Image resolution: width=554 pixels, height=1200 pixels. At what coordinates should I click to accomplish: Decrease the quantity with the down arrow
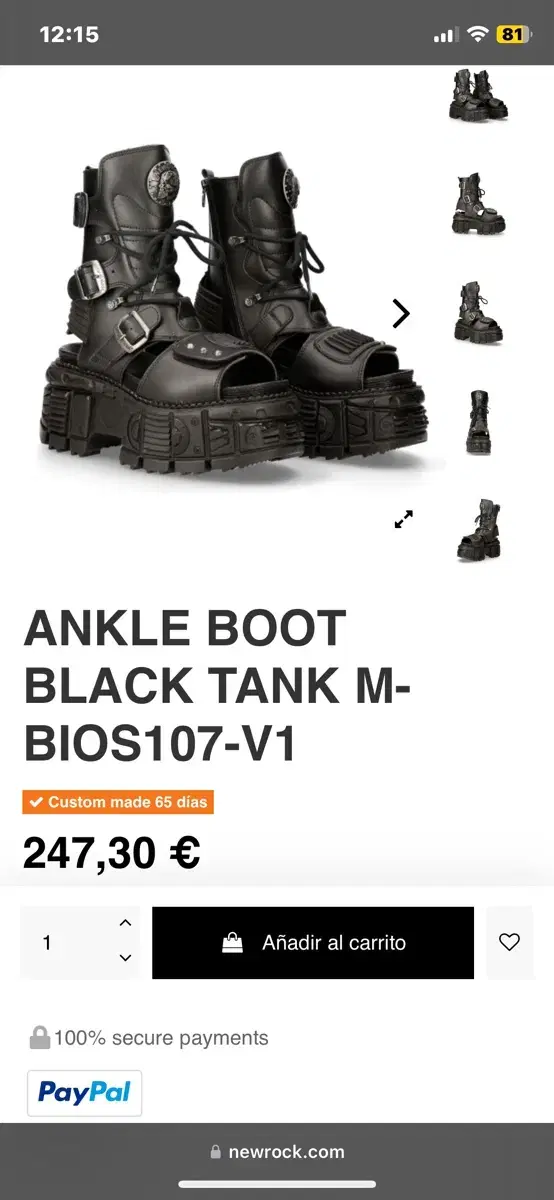[x=125, y=958]
